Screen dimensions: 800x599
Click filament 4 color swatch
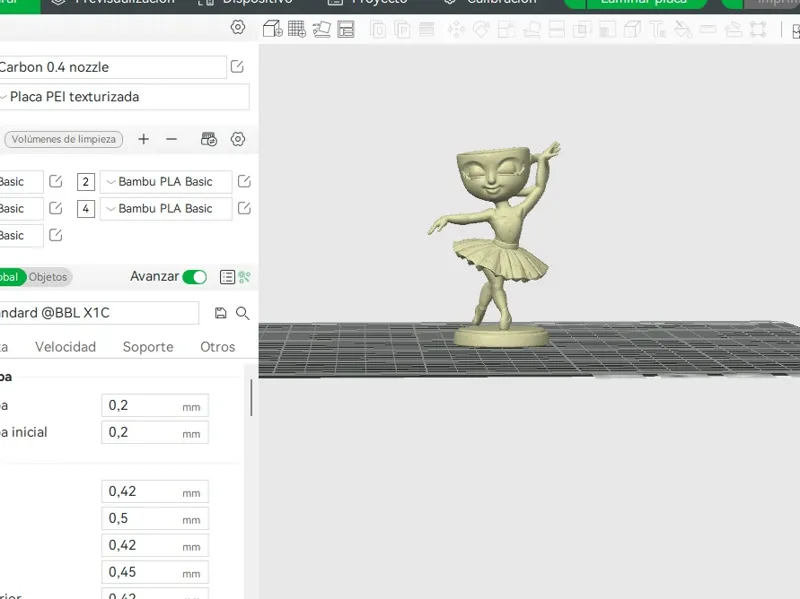coord(86,209)
